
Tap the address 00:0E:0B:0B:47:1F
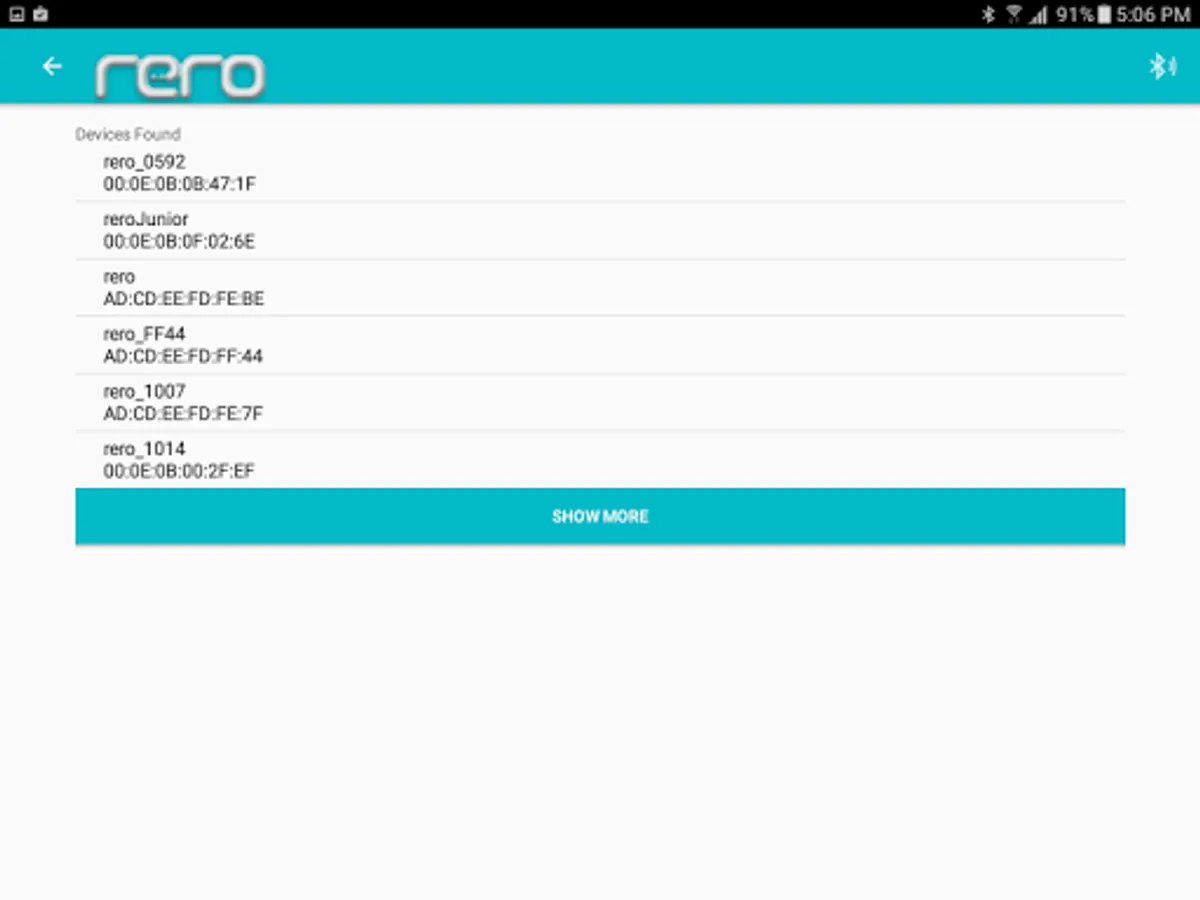180,184
